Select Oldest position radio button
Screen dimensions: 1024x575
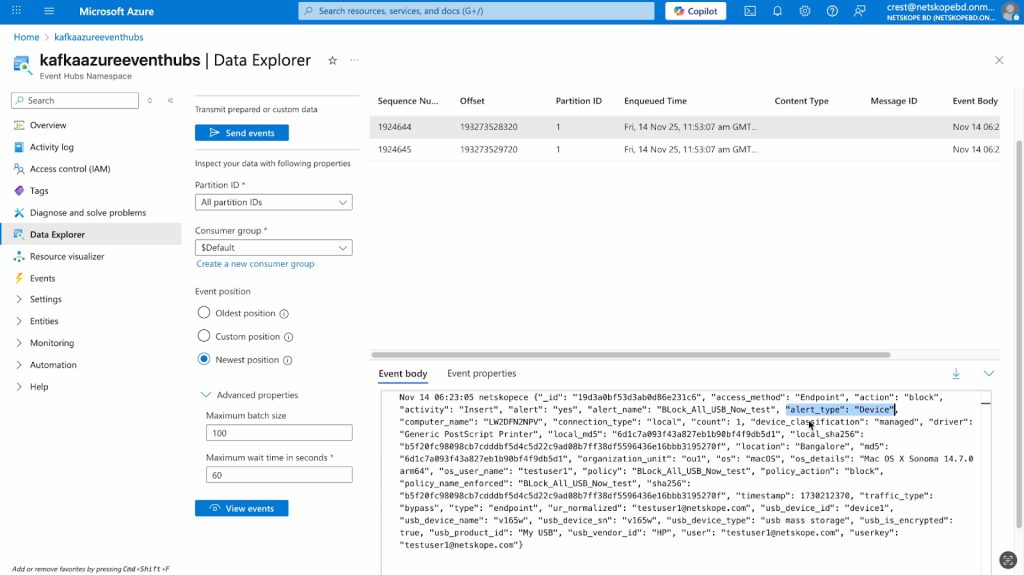[204, 313]
